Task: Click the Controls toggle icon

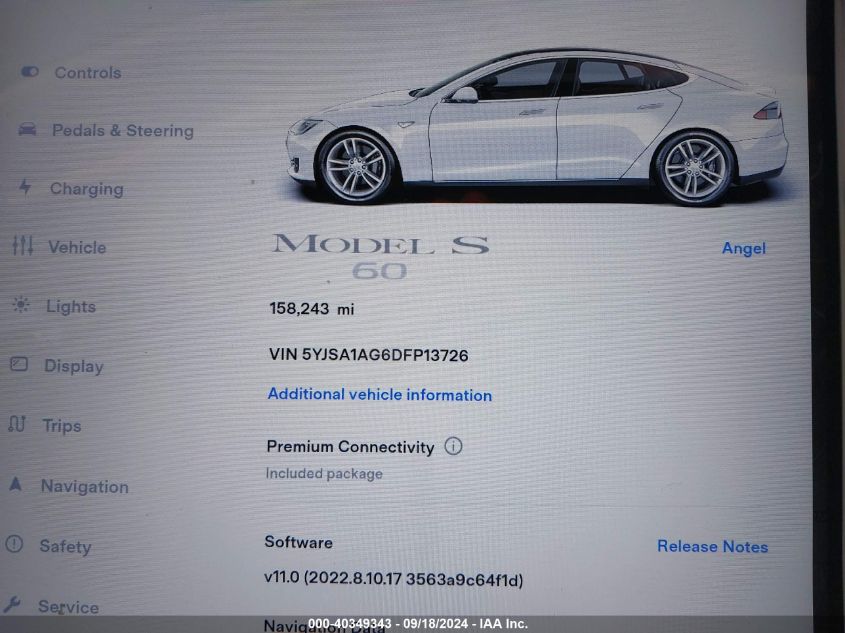Action: tap(30, 72)
